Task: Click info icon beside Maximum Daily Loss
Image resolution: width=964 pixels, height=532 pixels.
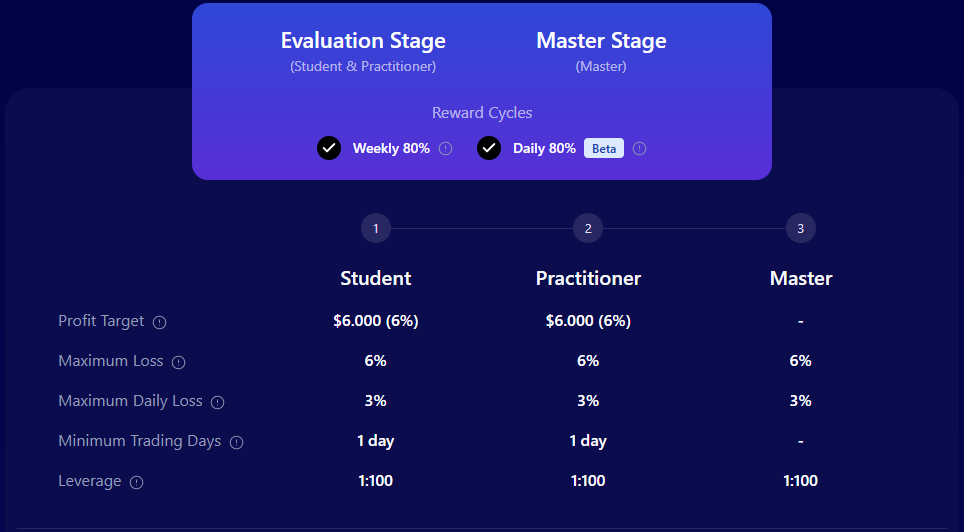Action: pyautogui.click(x=218, y=402)
